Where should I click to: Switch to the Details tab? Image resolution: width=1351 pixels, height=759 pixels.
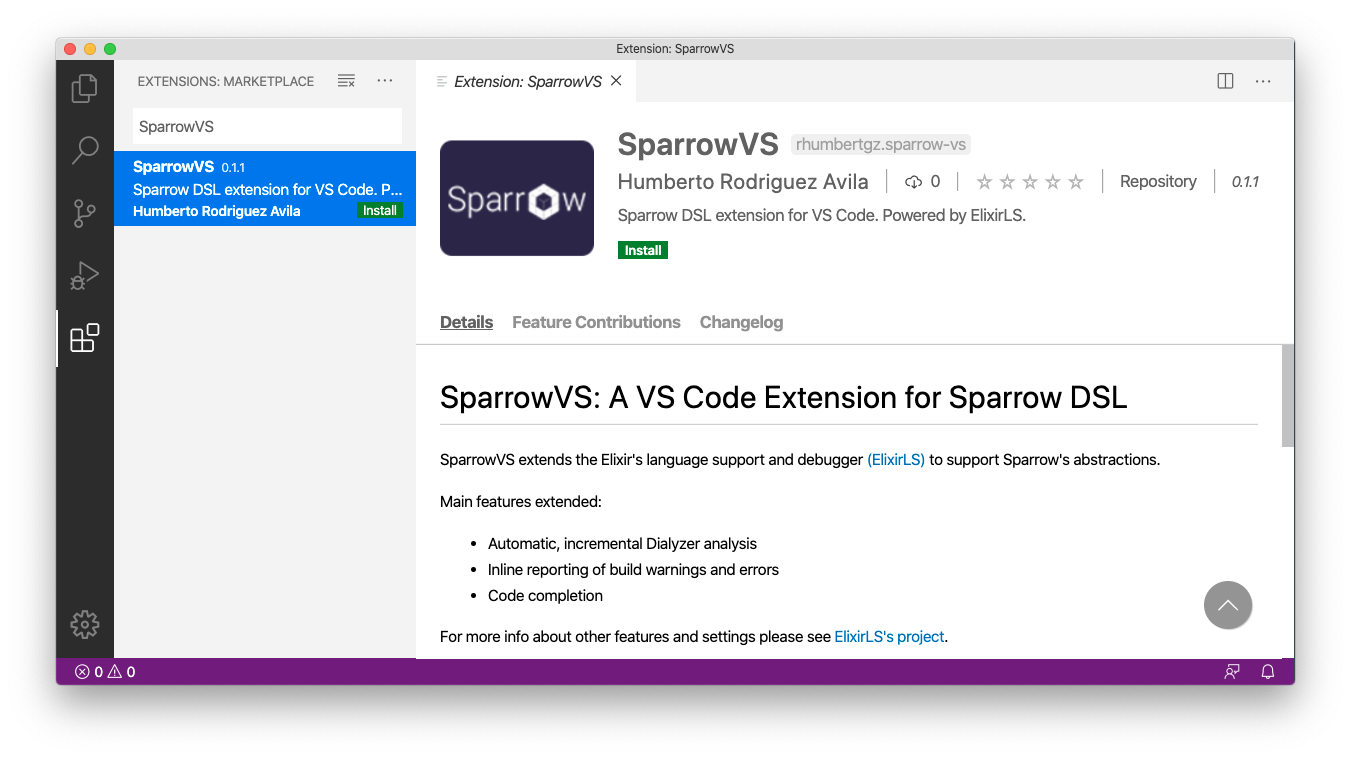coord(466,322)
